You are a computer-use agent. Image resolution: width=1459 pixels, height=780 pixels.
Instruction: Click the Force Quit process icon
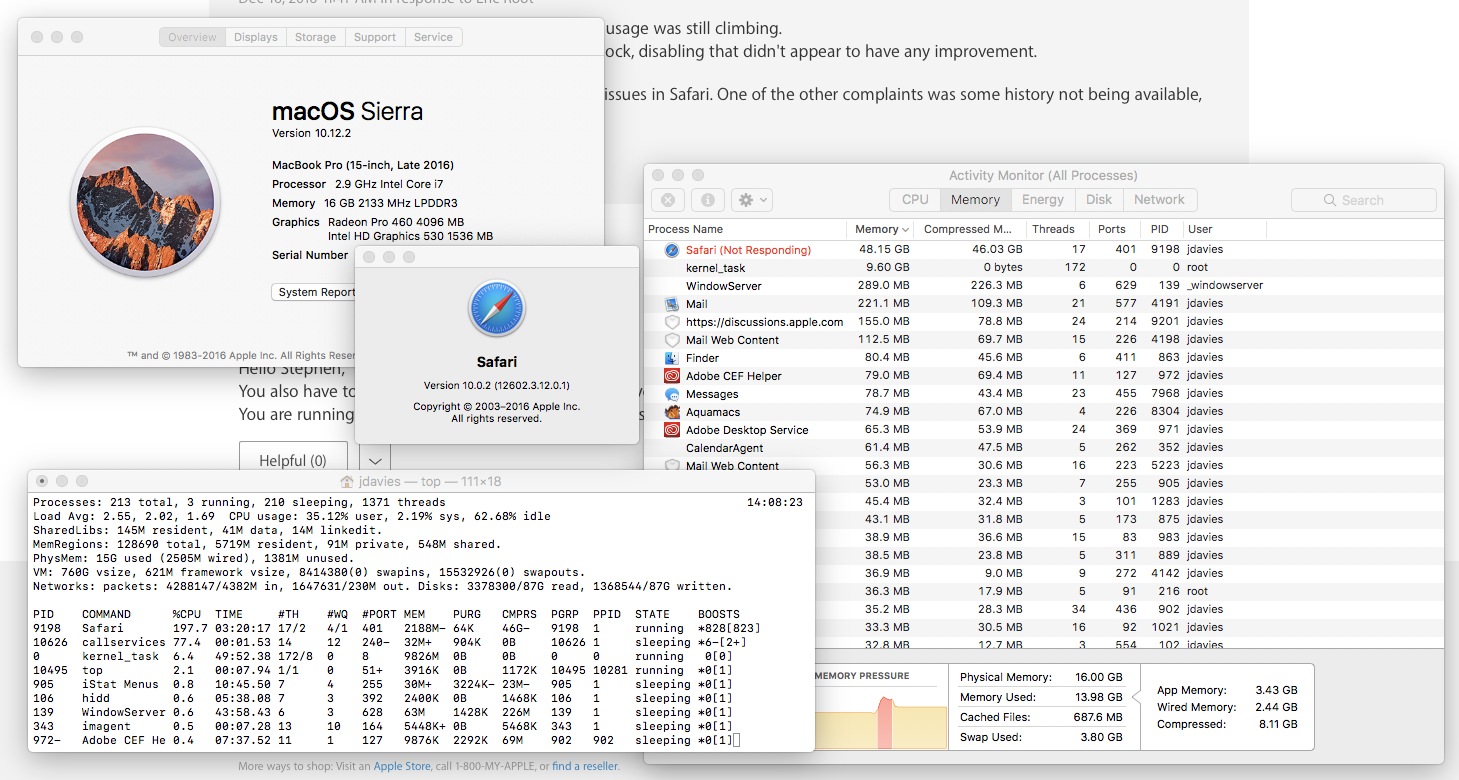coord(668,200)
